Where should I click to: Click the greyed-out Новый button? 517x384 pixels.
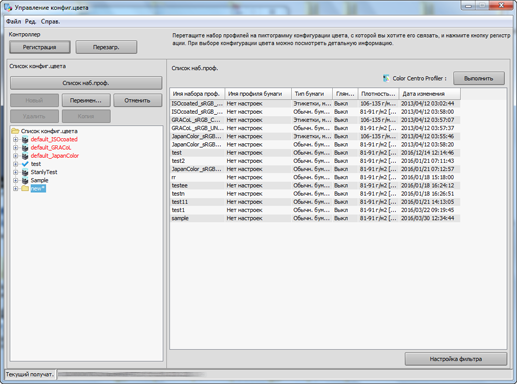(34, 100)
